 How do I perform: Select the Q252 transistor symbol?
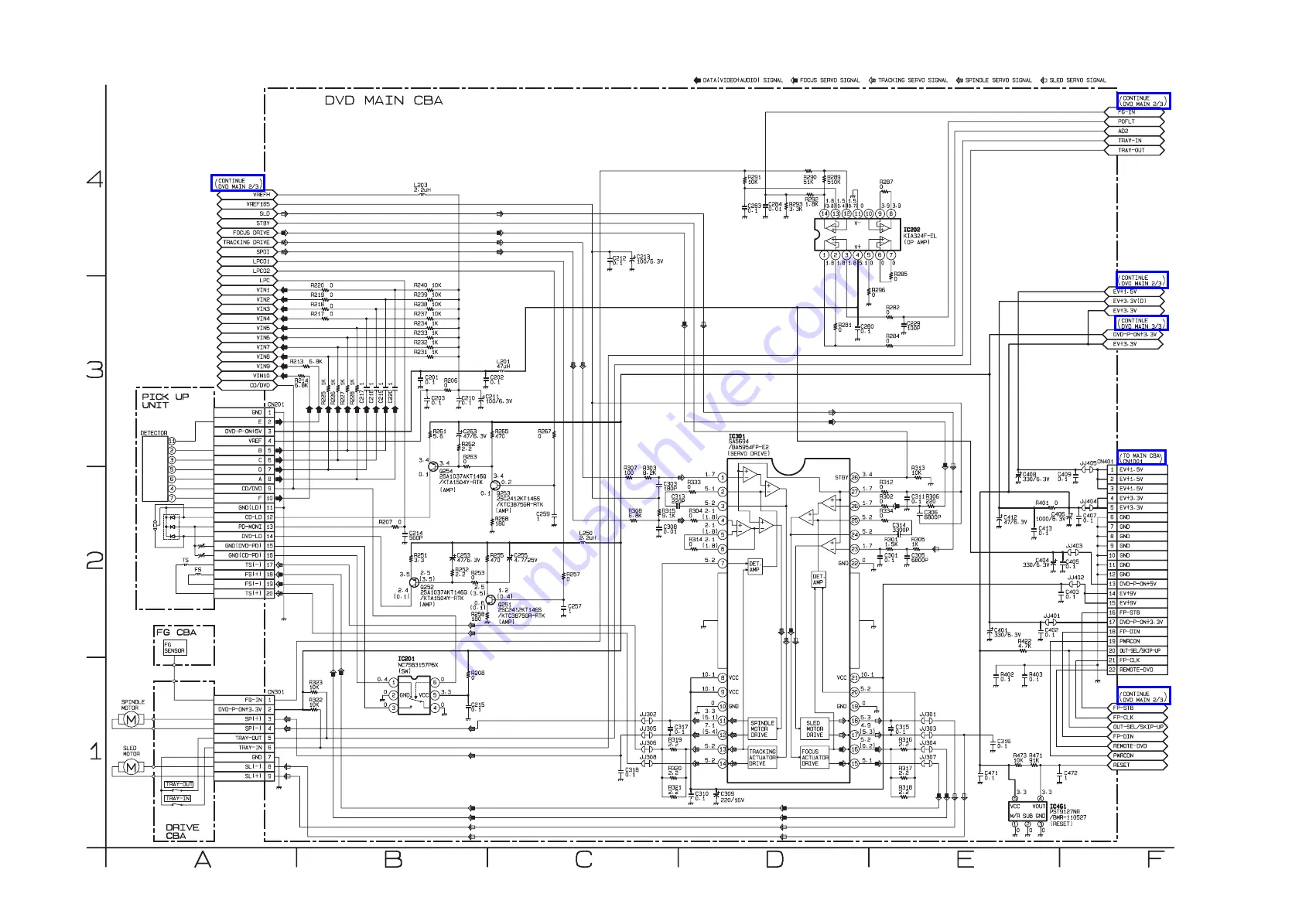click(x=414, y=582)
